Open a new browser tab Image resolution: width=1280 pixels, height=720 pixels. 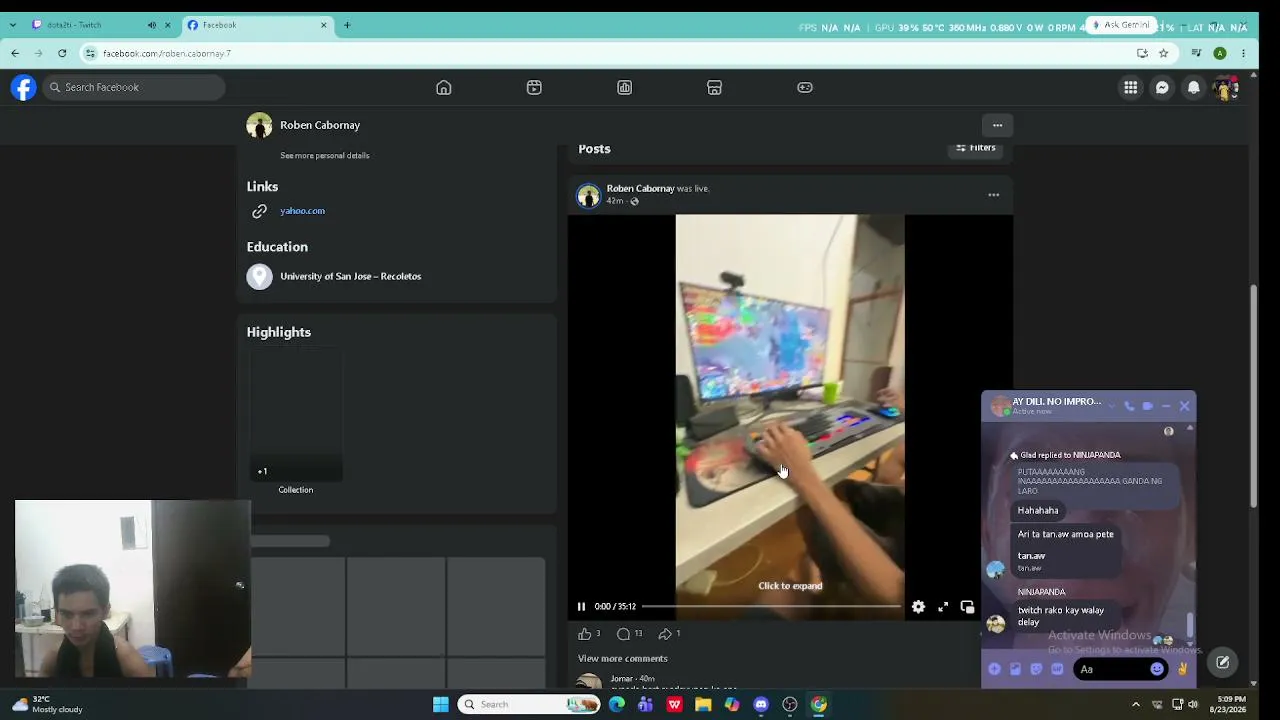[347, 25]
